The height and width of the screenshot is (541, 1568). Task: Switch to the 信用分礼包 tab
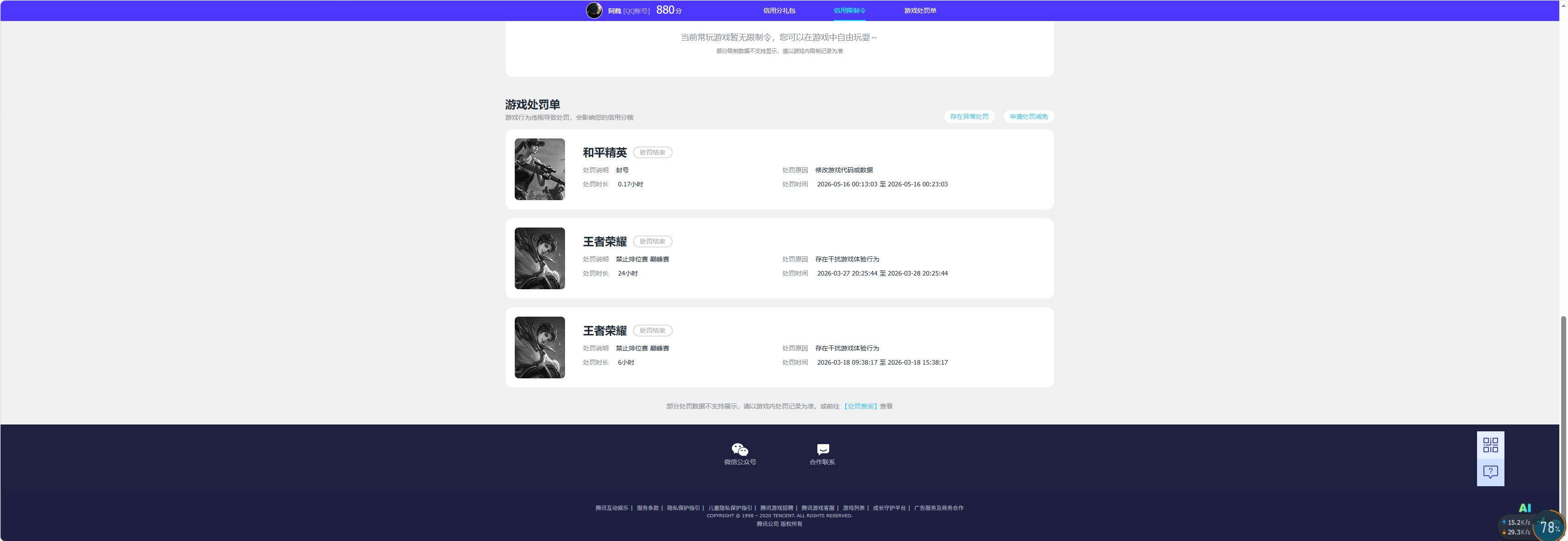[x=779, y=11]
